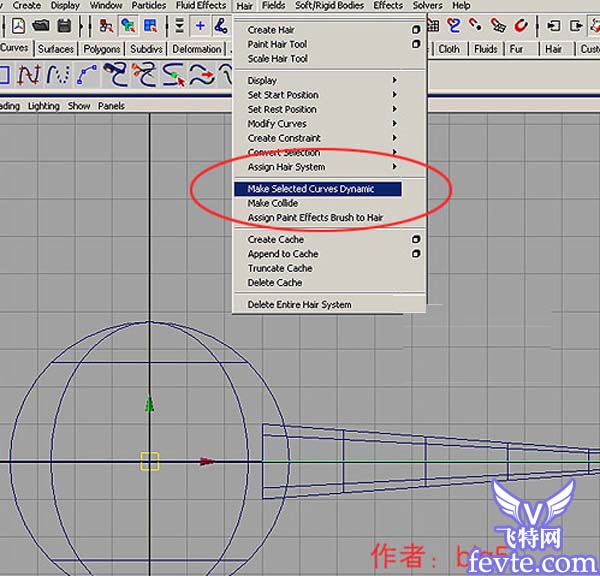
Task: Open the viewport Panels menu
Action: point(111,106)
